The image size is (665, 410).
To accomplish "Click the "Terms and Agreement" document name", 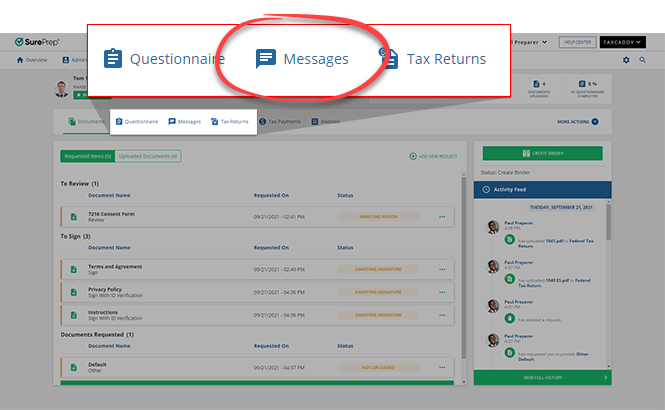I will point(115,267).
